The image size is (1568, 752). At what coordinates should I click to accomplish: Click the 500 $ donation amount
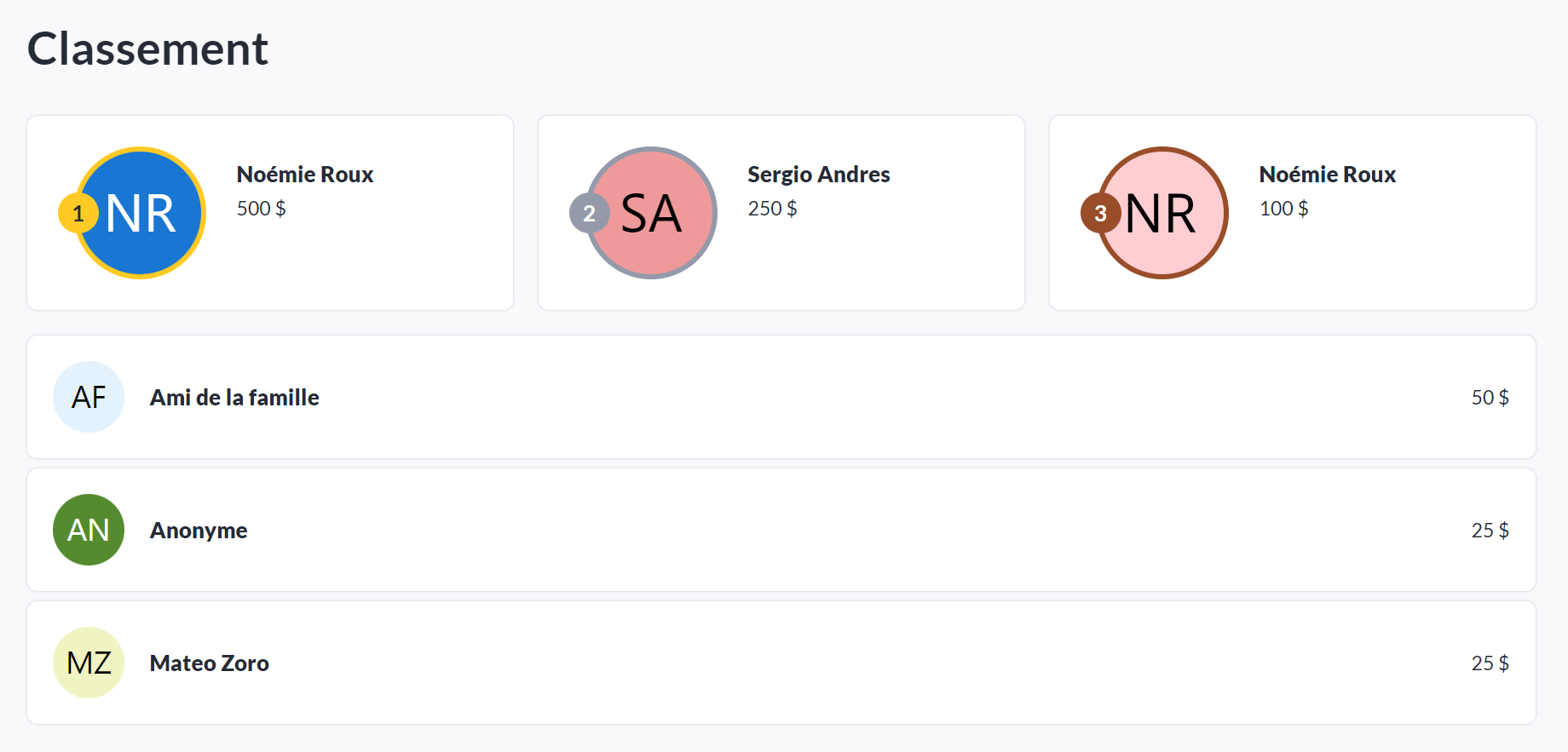point(261,209)
